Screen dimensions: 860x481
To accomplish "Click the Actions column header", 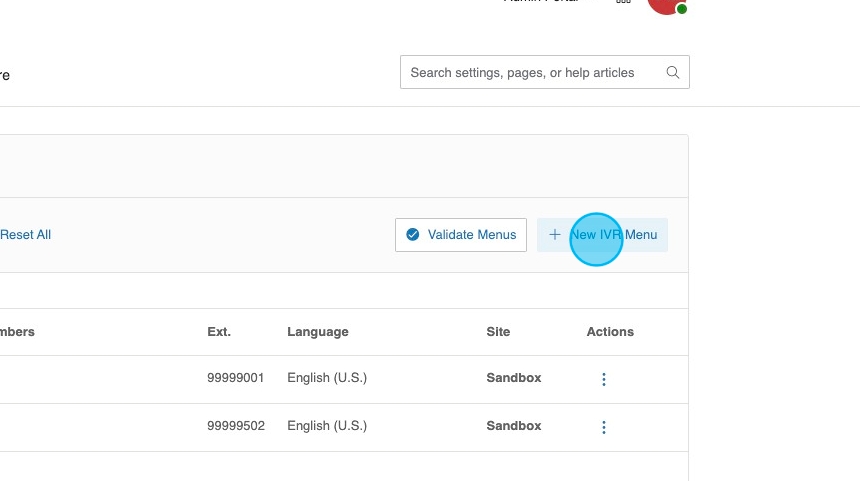I will coord(610,332).
